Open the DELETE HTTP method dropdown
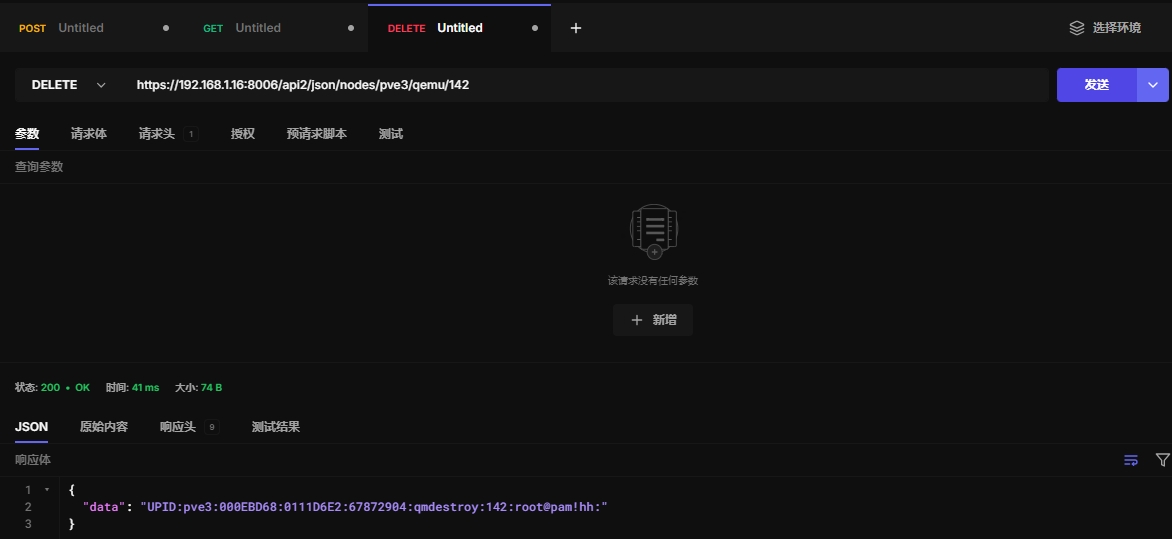 click(68, 85)
